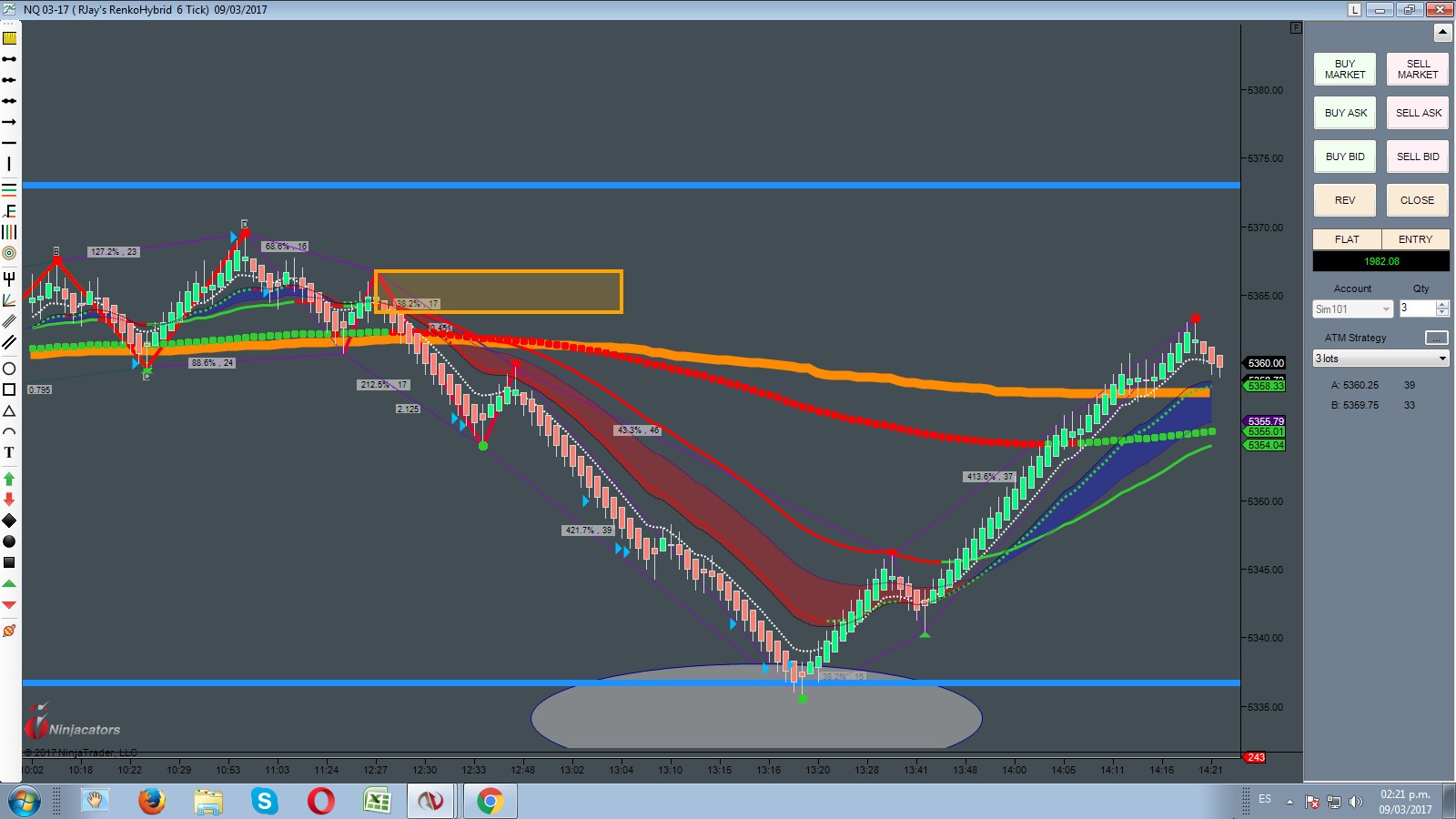Place an order with BUY ASK

click(x=1345, y=113)
